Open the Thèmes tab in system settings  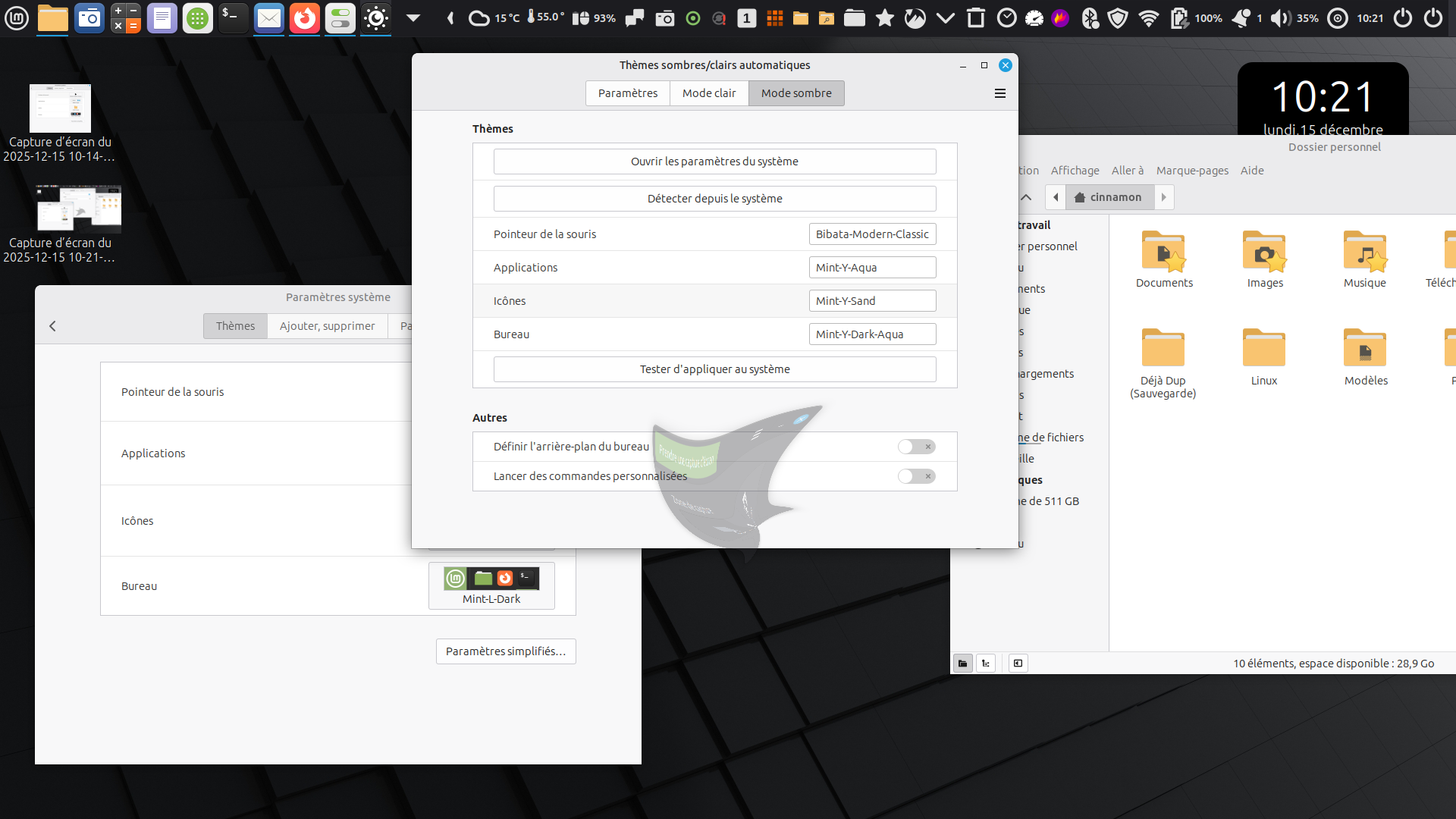point(235,326)
